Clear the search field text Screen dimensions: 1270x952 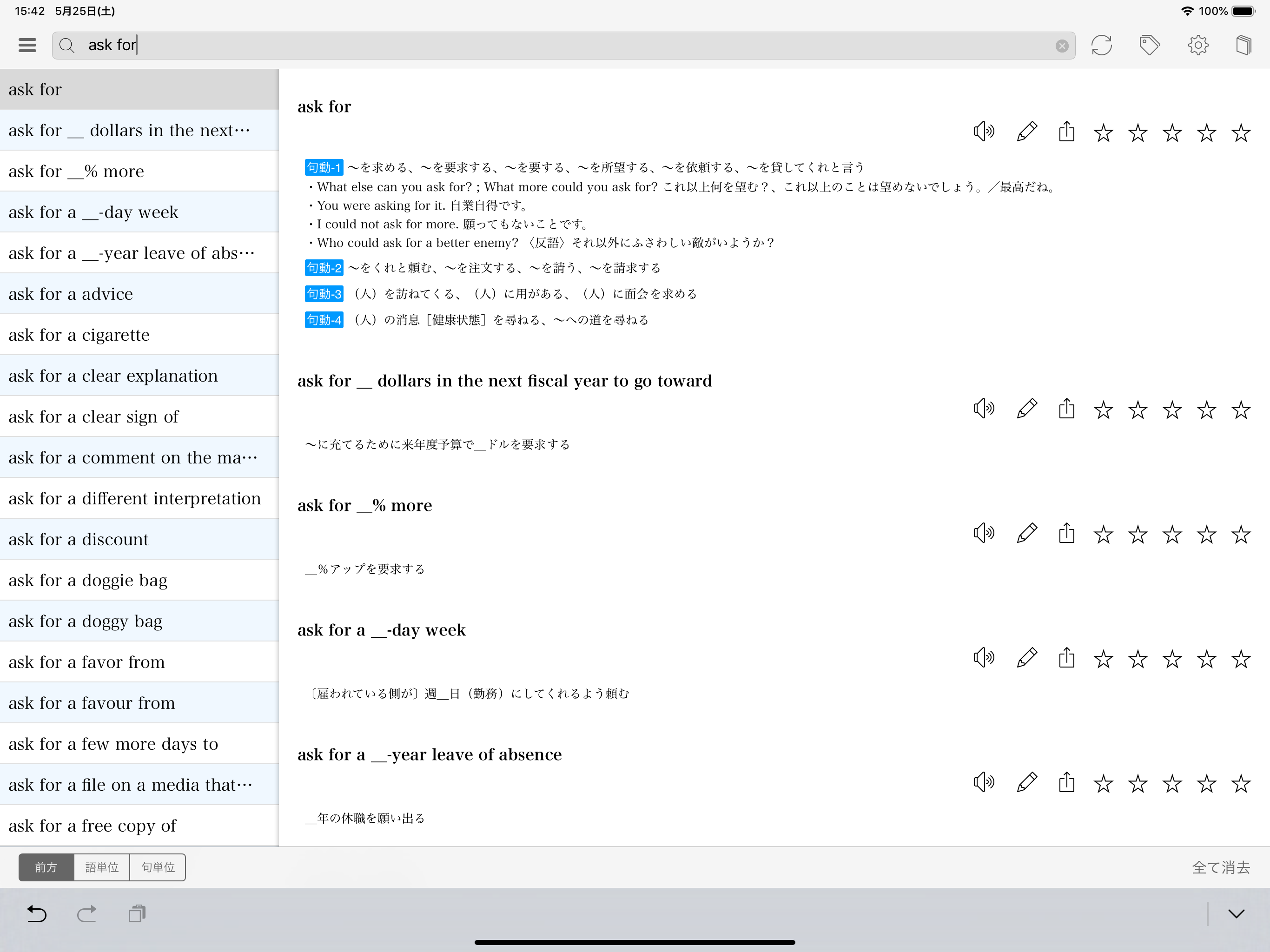pos(1062,46)
